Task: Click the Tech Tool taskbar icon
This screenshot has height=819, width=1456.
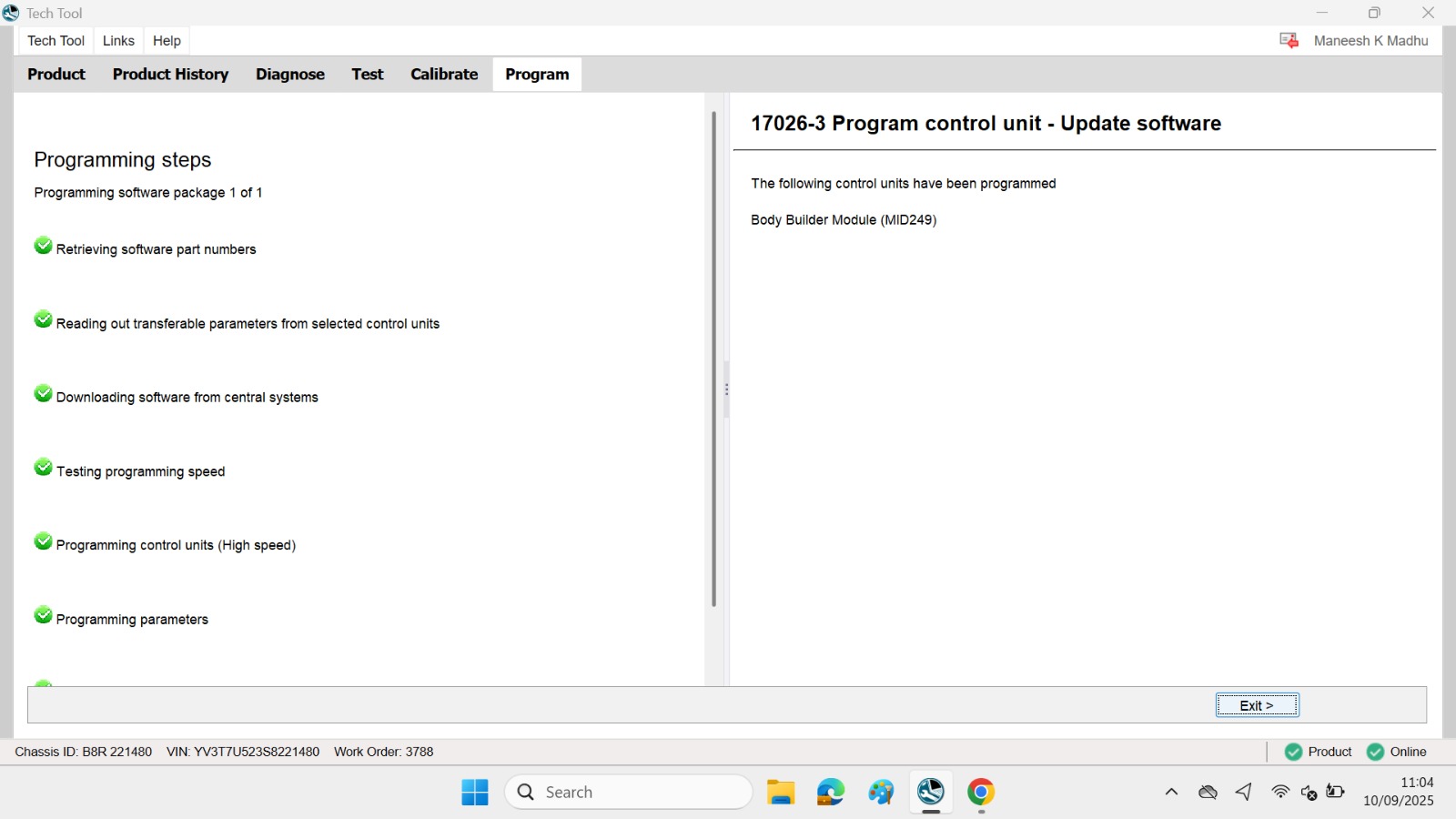Action: 930,792
